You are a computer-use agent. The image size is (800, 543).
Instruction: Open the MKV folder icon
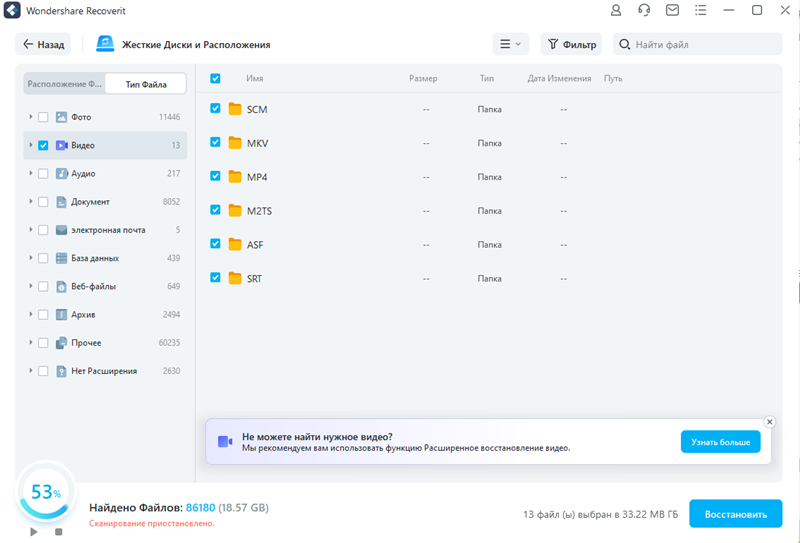coord(235,143)
